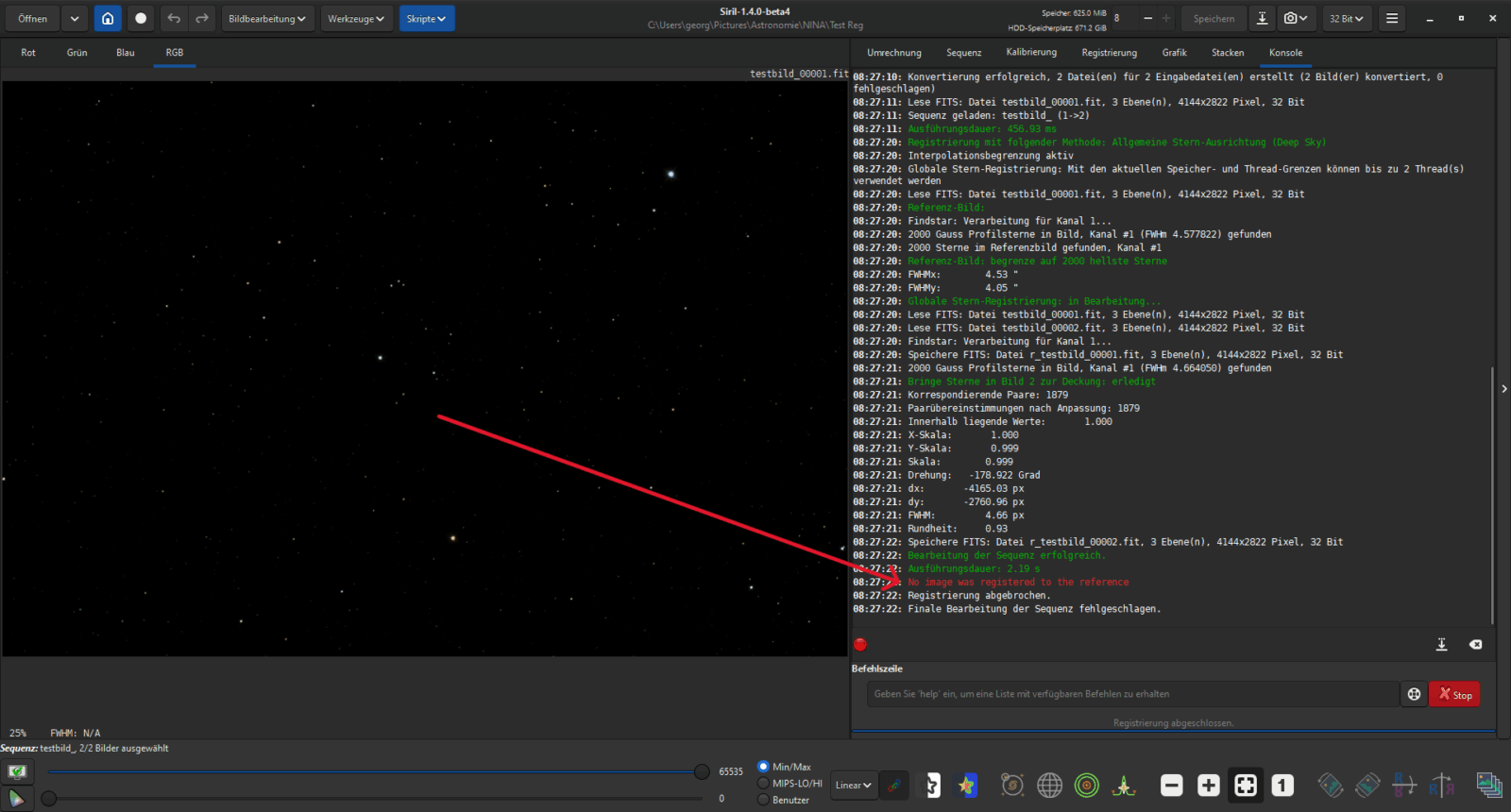Screen dimensions: 1511x812
Task: Expand the 32 Bit dropdown
Action: click(x=1346, y=19)
